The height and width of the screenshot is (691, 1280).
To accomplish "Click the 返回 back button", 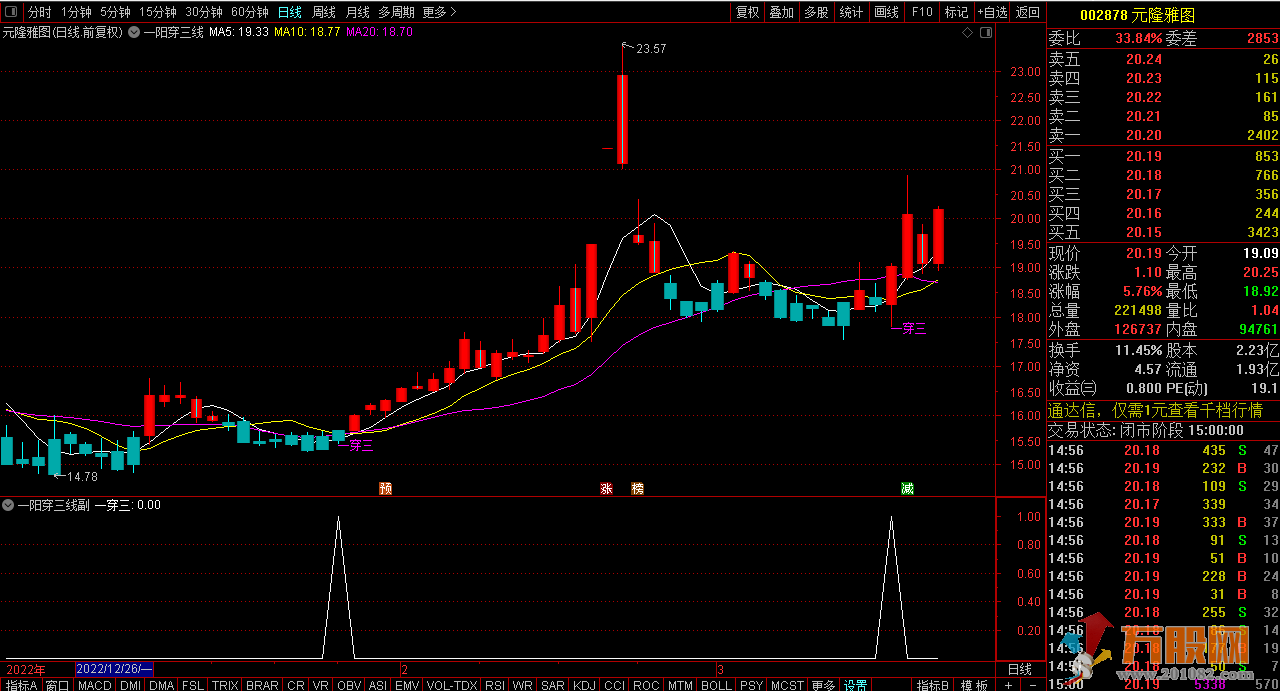I will tap(1028, 12).
